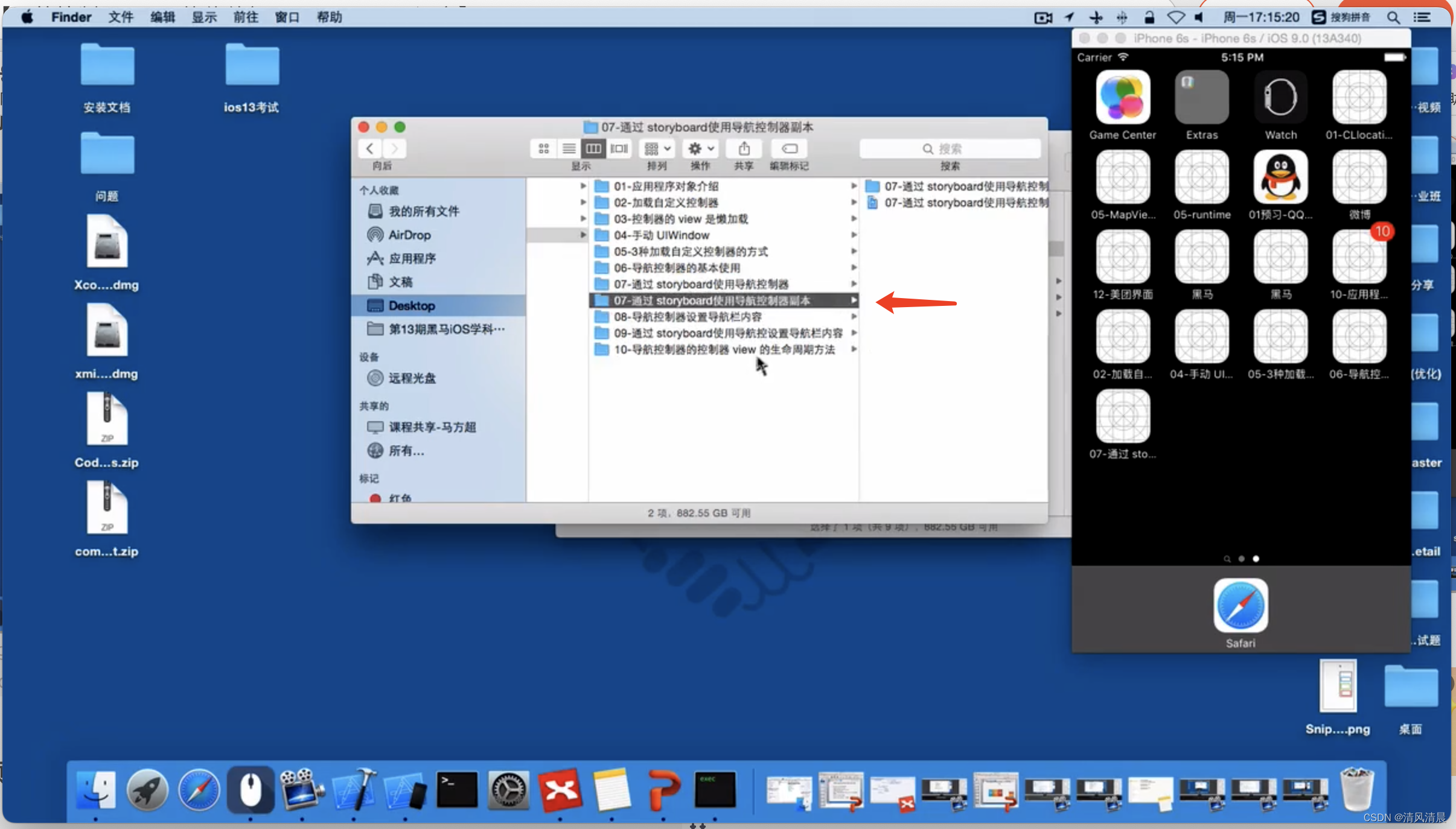Open the 文件 menu
Screen dimensions: 1456x829
pyautogui.click(x=121, y=17)
